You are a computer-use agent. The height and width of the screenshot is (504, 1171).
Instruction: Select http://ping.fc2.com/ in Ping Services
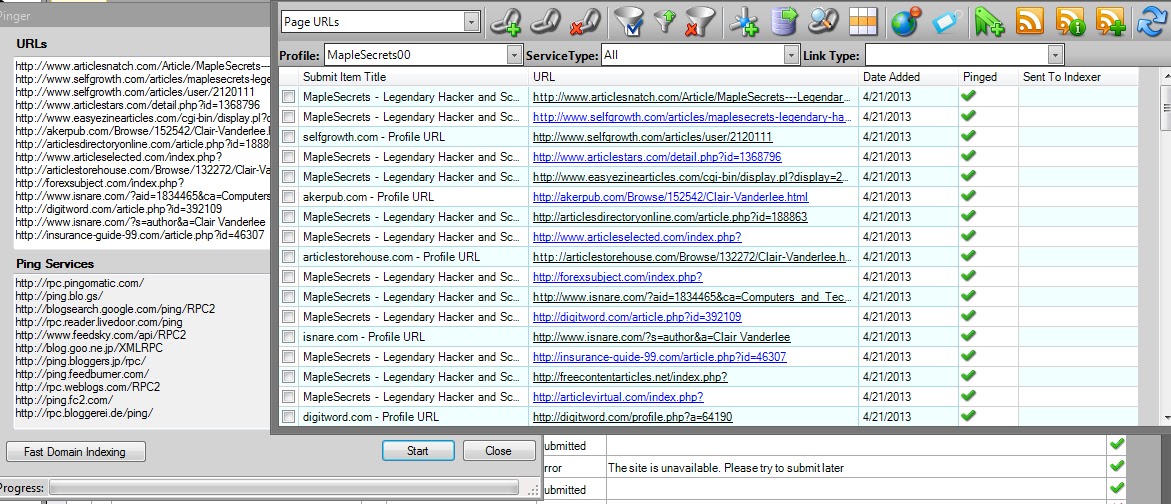64,400
